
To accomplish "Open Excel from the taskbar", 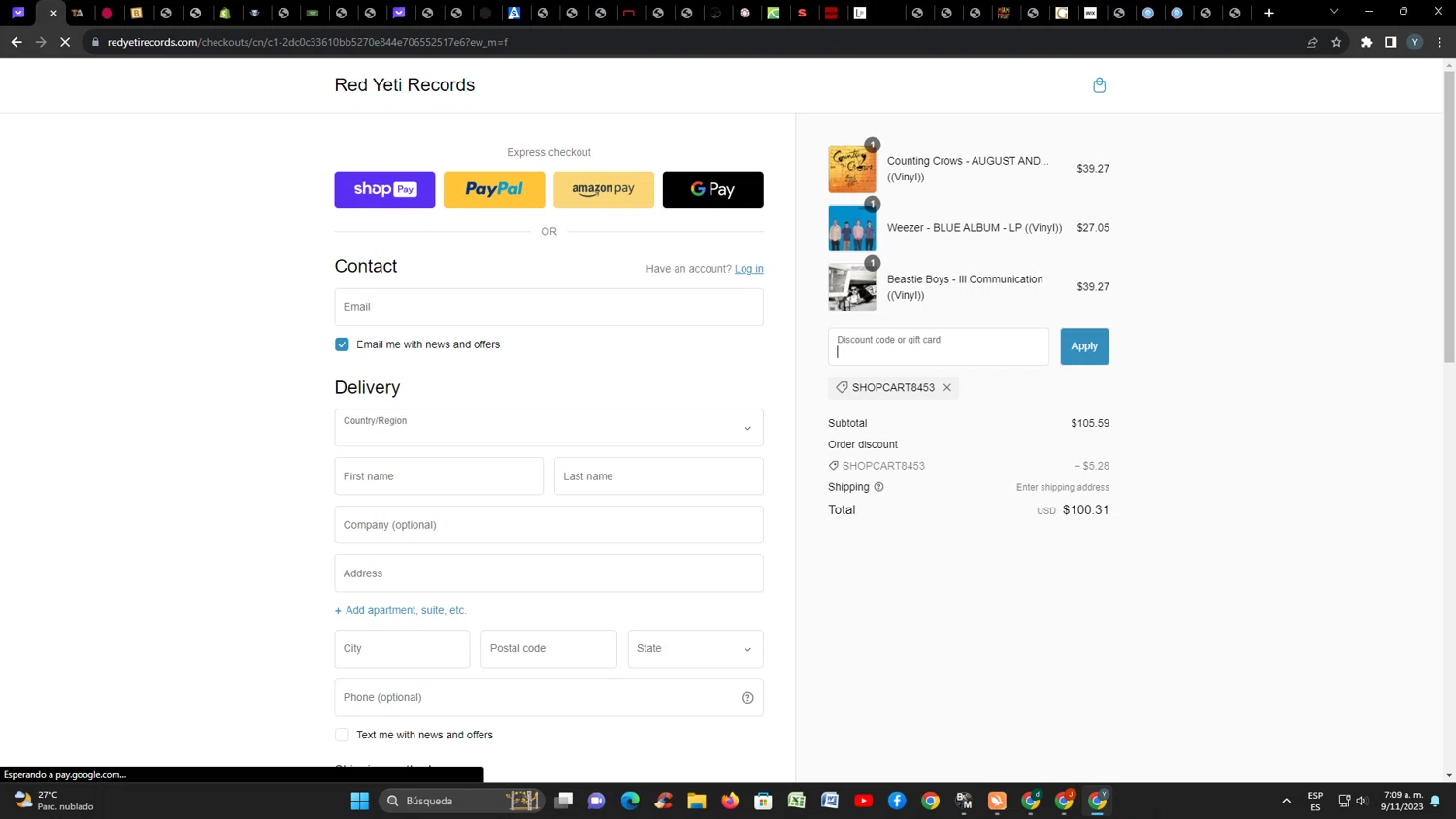I will coord(797,801).
